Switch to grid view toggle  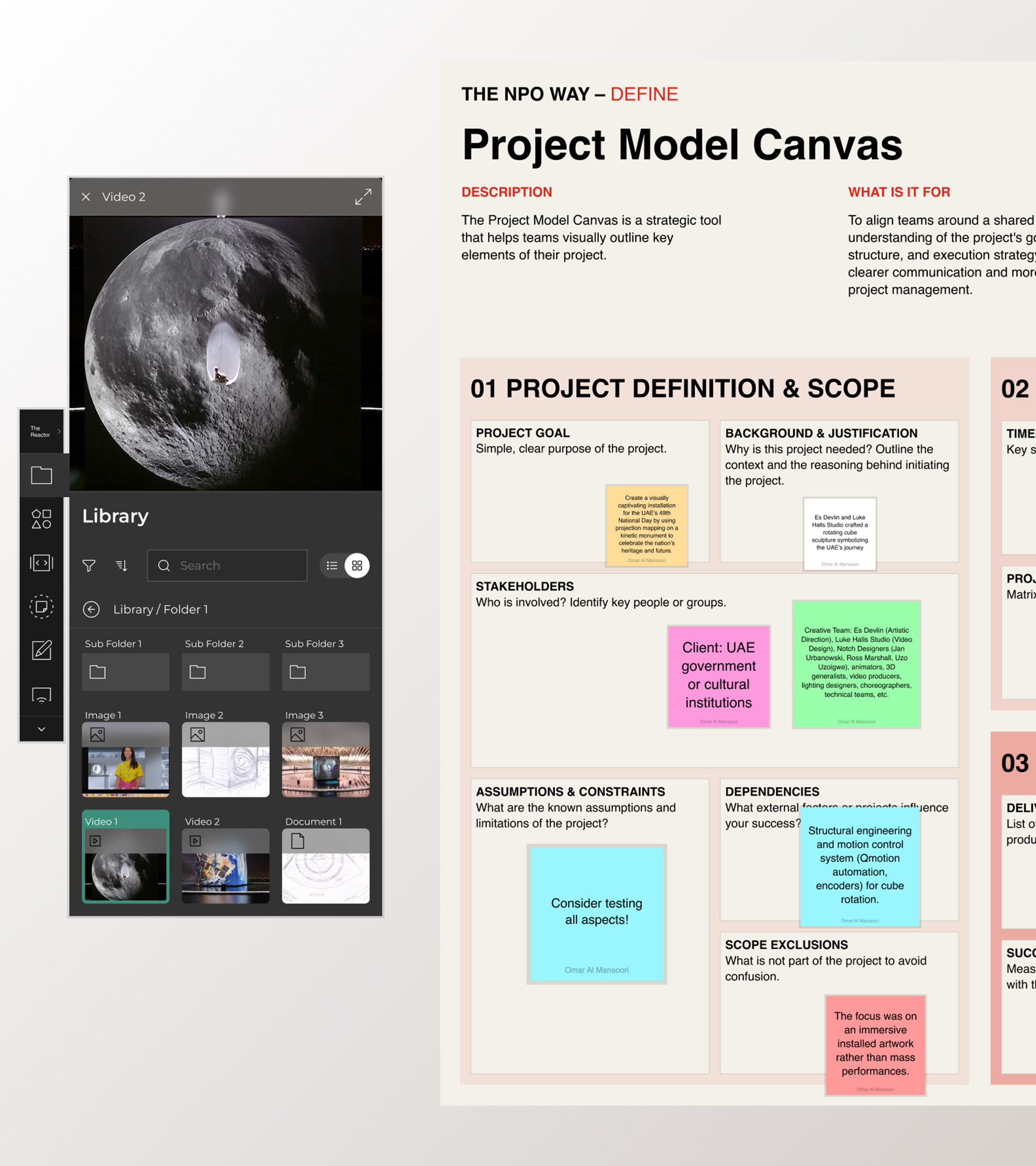[x=357, y=565]
